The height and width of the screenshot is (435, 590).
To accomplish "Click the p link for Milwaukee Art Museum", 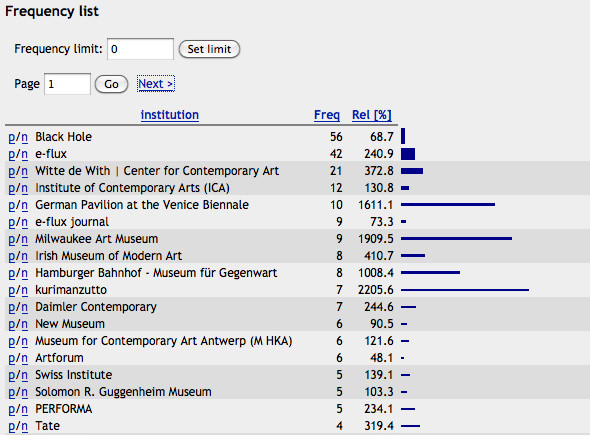I will (x=12, y=239).
